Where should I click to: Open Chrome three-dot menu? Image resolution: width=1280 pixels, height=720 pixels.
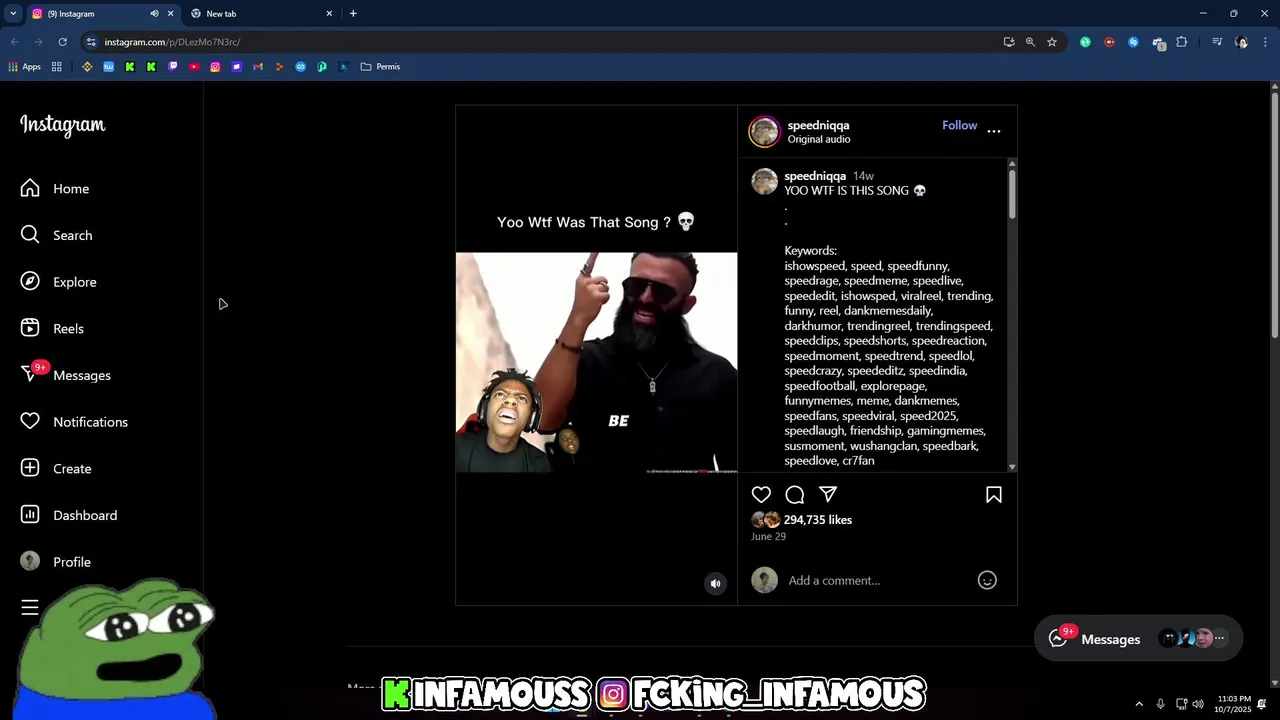1266,42
